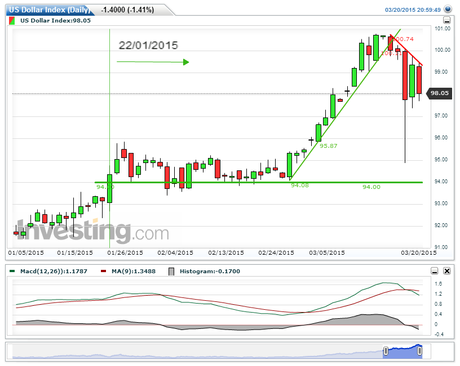This screenshot has height=366, width=460.
Task: Click the highlighted blue range in the navigator
Action: 403,352
